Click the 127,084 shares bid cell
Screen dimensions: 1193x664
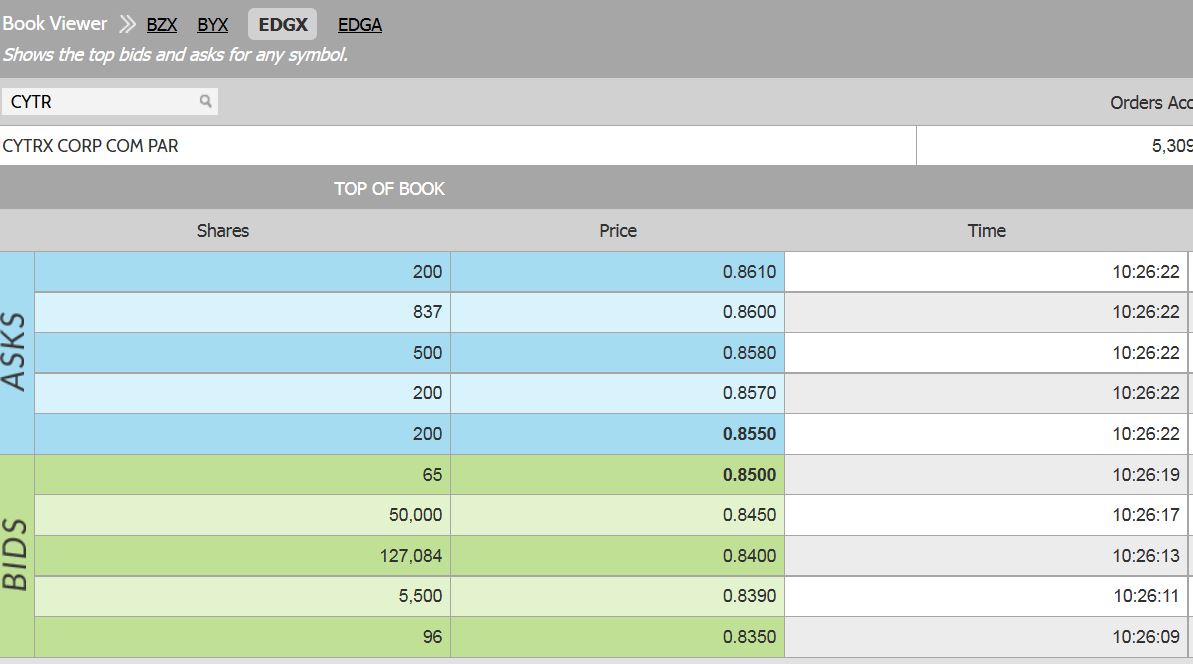(410, 556)
